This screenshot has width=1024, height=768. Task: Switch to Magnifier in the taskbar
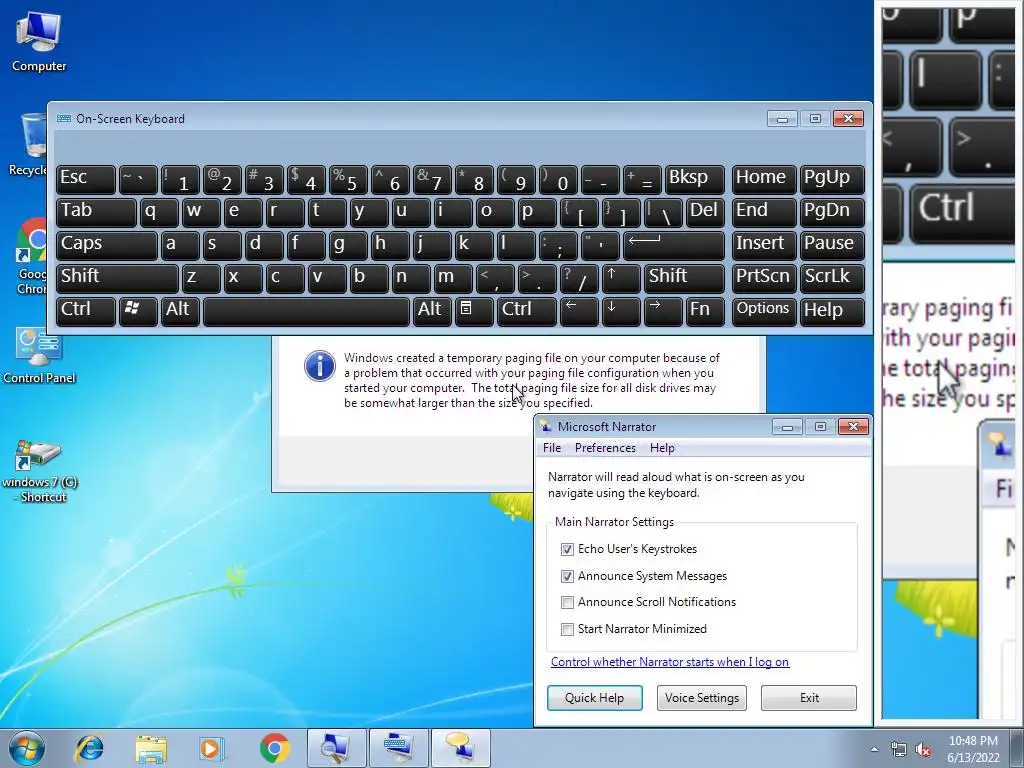[336, 748]
